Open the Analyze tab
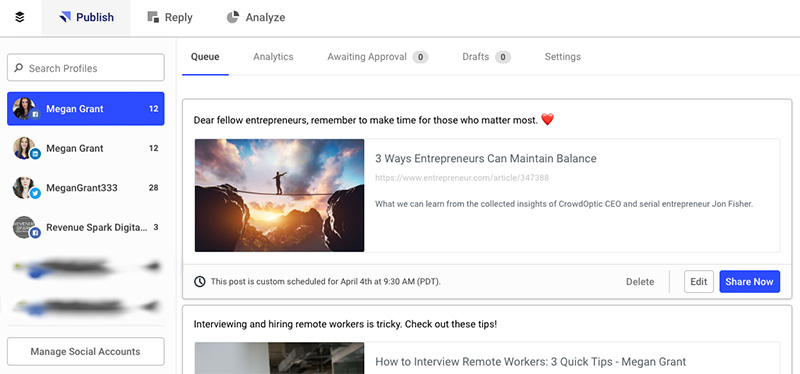Image resolution: width=800 pixels, height=374 pixels. click(x=256, y=17)
